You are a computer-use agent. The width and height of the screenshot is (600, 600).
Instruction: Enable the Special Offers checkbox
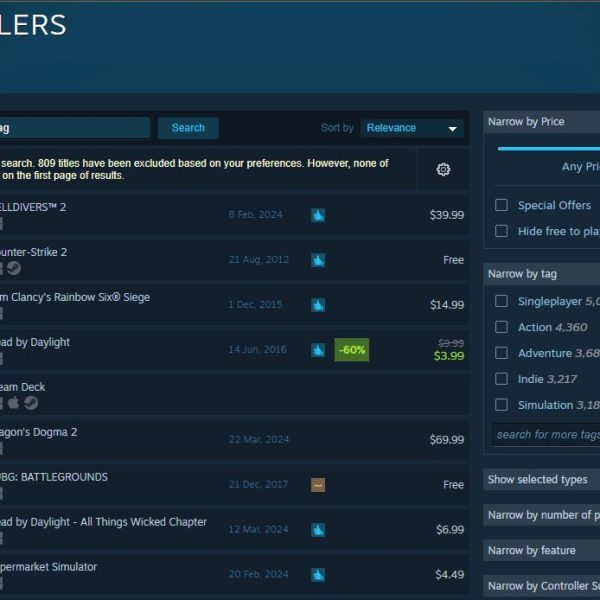pyautogui.click(x=501, y=205)
